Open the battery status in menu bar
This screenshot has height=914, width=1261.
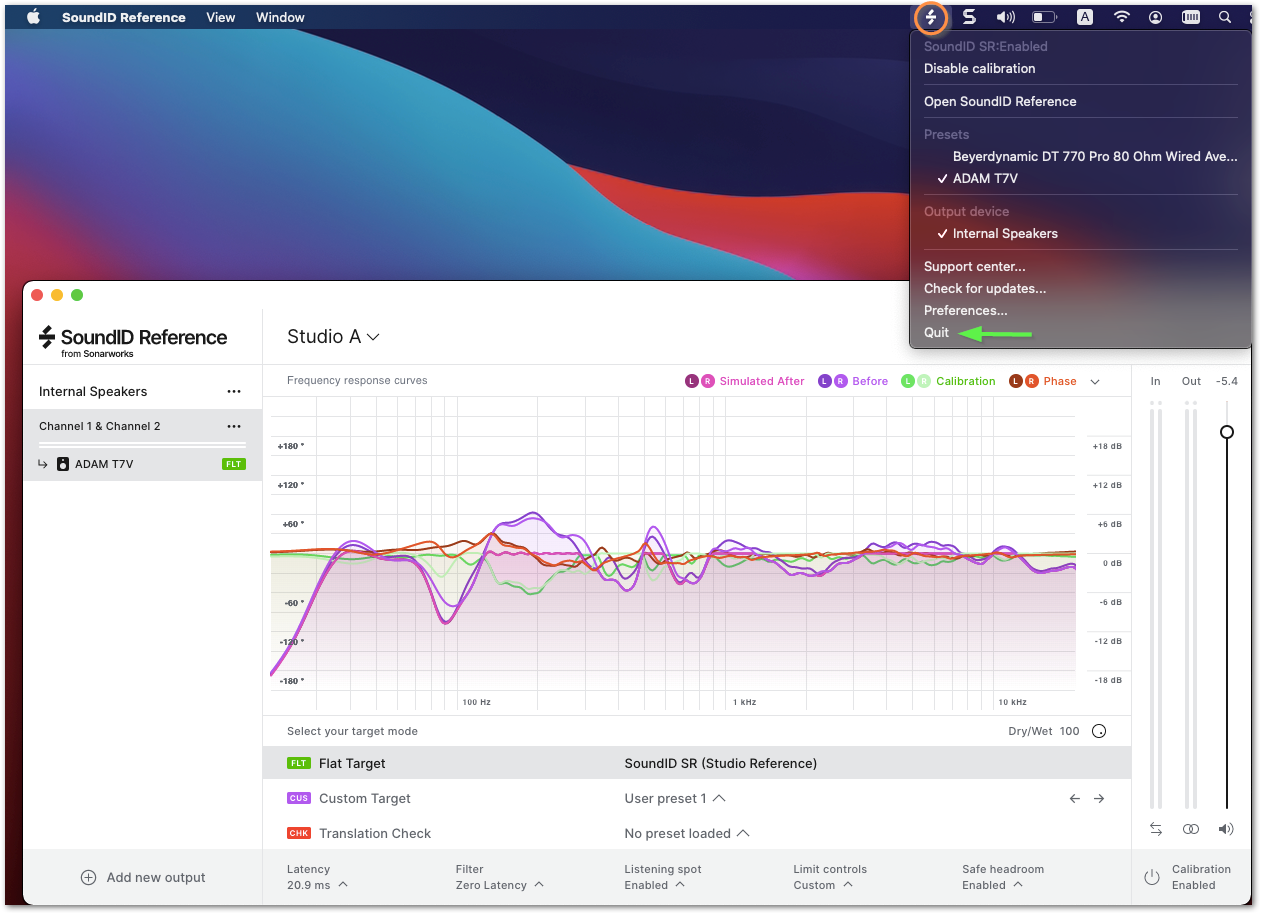pyautogui.click(x=1045, y=17)
